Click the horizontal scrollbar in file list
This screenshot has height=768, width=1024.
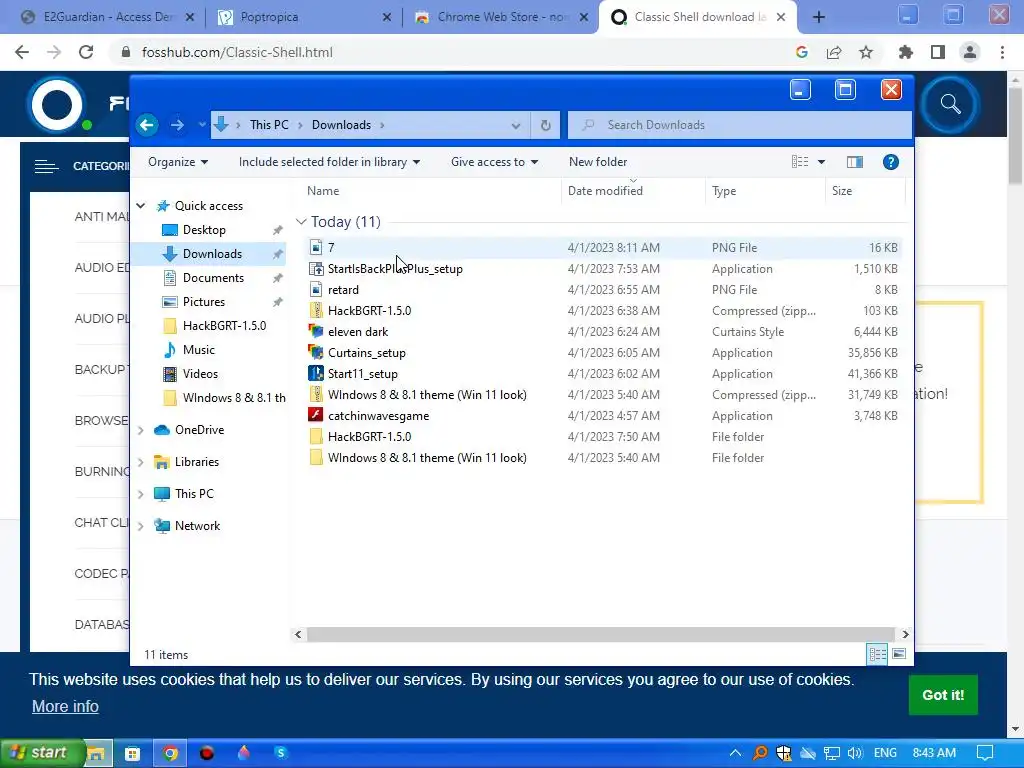(600, 634)
